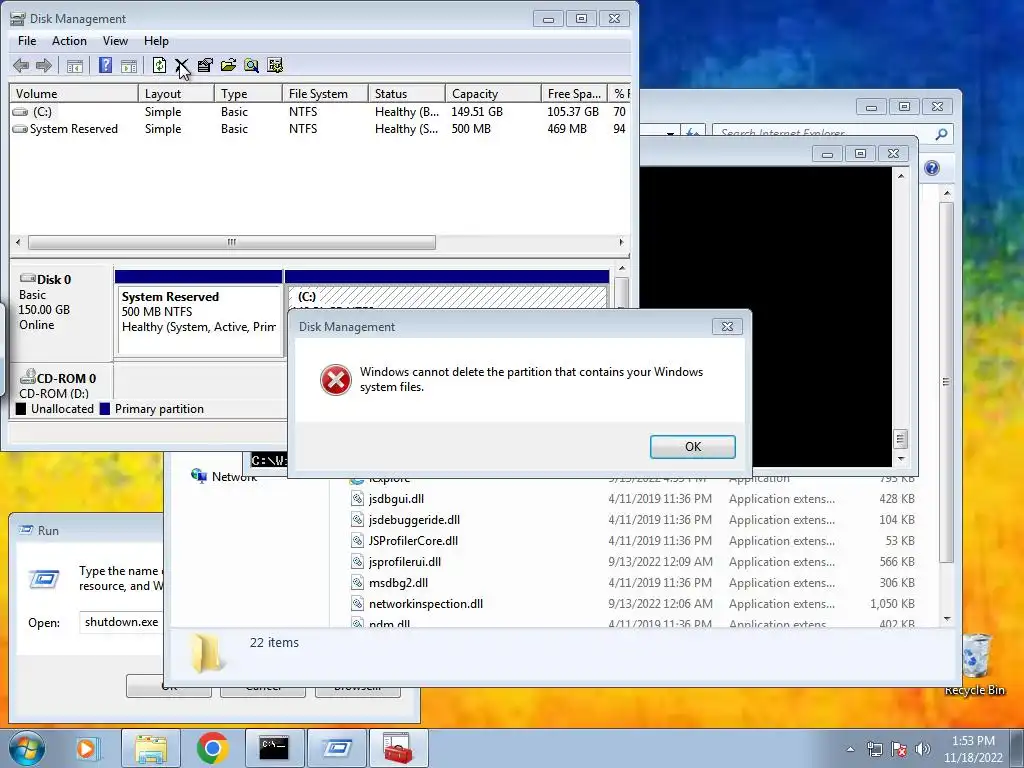Sort by the Status column header

click(407, 93)
